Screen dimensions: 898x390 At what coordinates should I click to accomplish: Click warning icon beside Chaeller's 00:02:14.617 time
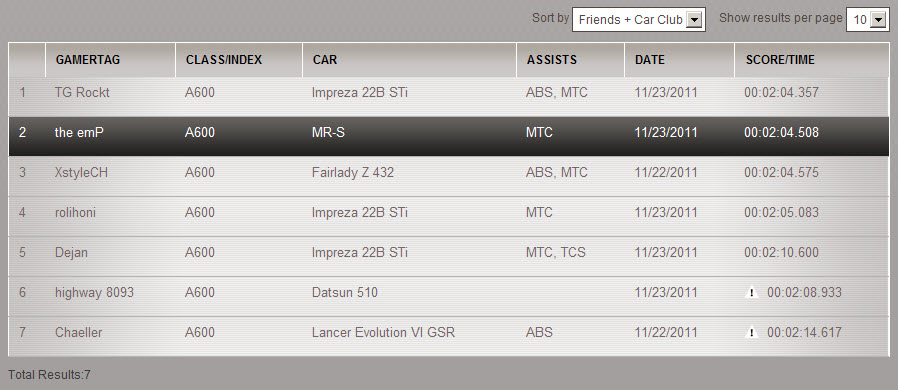pyautogui.click(x=751, y=332)
